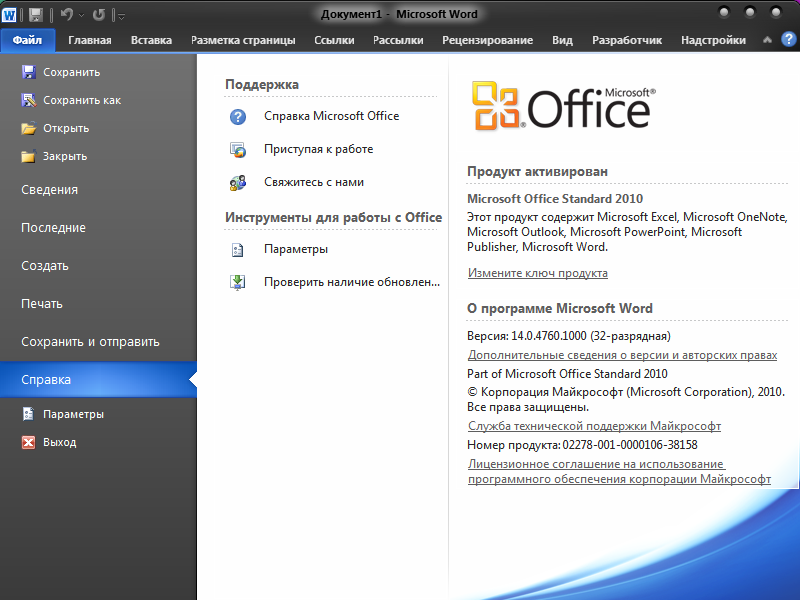The image size is (800, 600).
Task: Click the first round window control button
Action: [723, 12]
